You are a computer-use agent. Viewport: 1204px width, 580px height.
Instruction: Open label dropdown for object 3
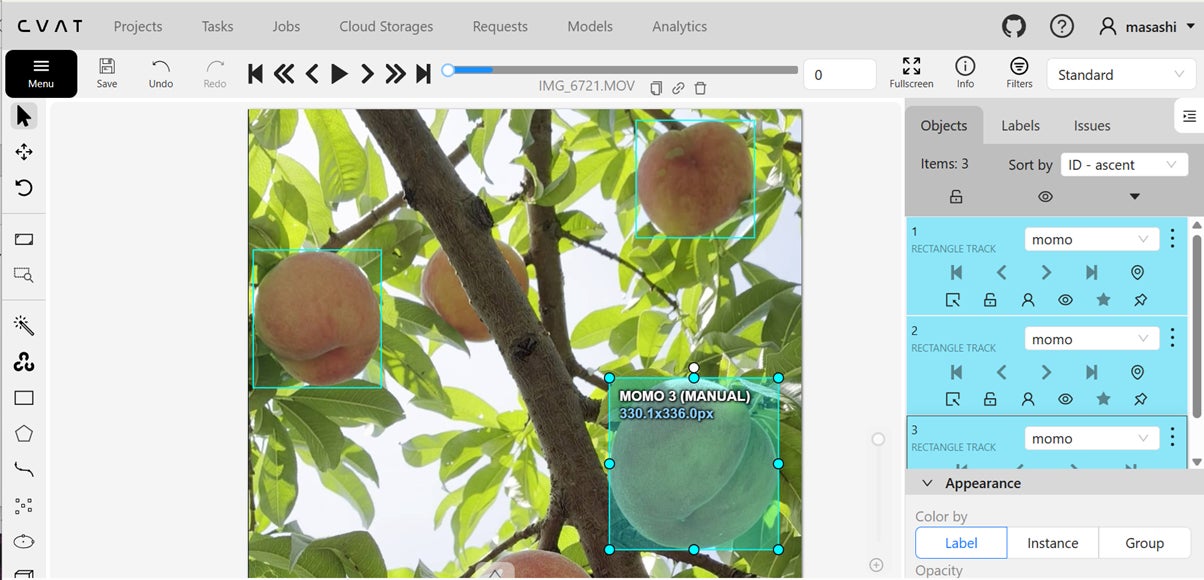(x=1092, y=438)
